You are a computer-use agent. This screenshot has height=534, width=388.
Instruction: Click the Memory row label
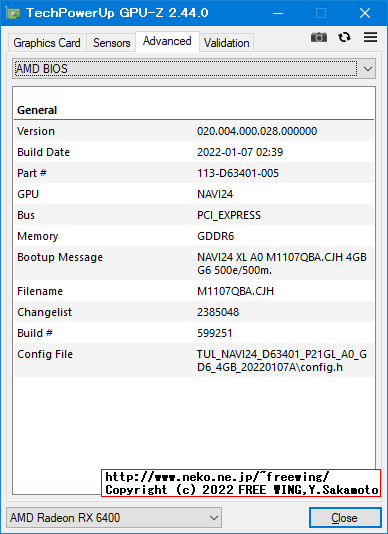pyautogui.click(x=37, y=236)
